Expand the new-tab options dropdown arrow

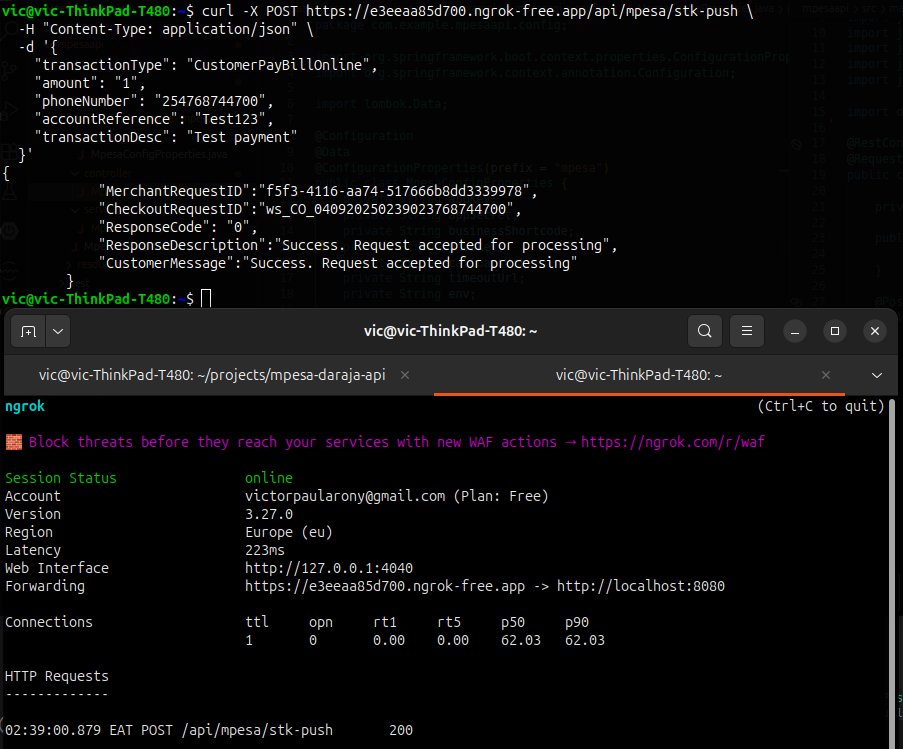click(58, 331)
